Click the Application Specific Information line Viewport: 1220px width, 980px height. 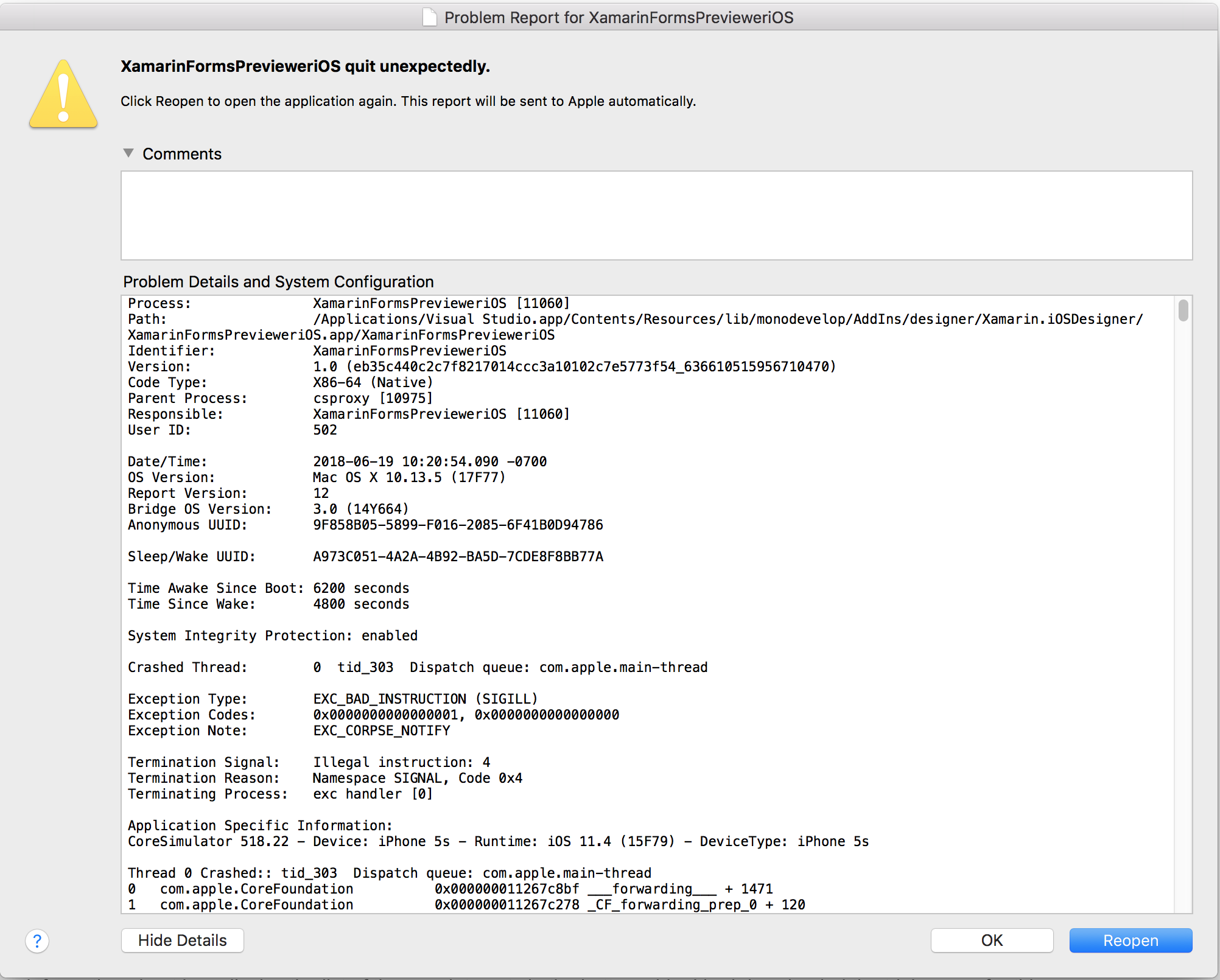click(x=260, y=825)
